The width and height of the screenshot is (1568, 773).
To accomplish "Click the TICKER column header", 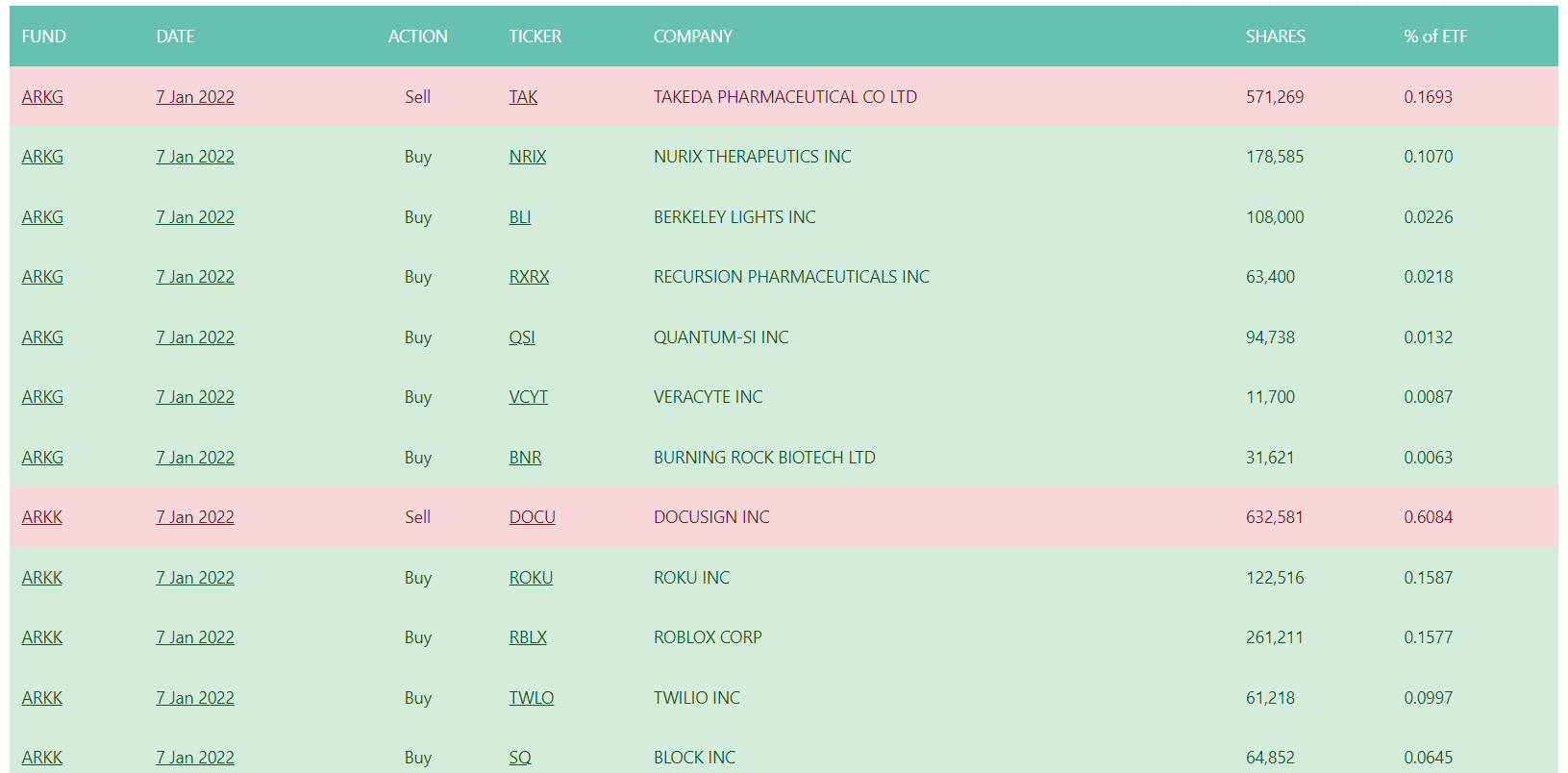I will tap(535, 37).
